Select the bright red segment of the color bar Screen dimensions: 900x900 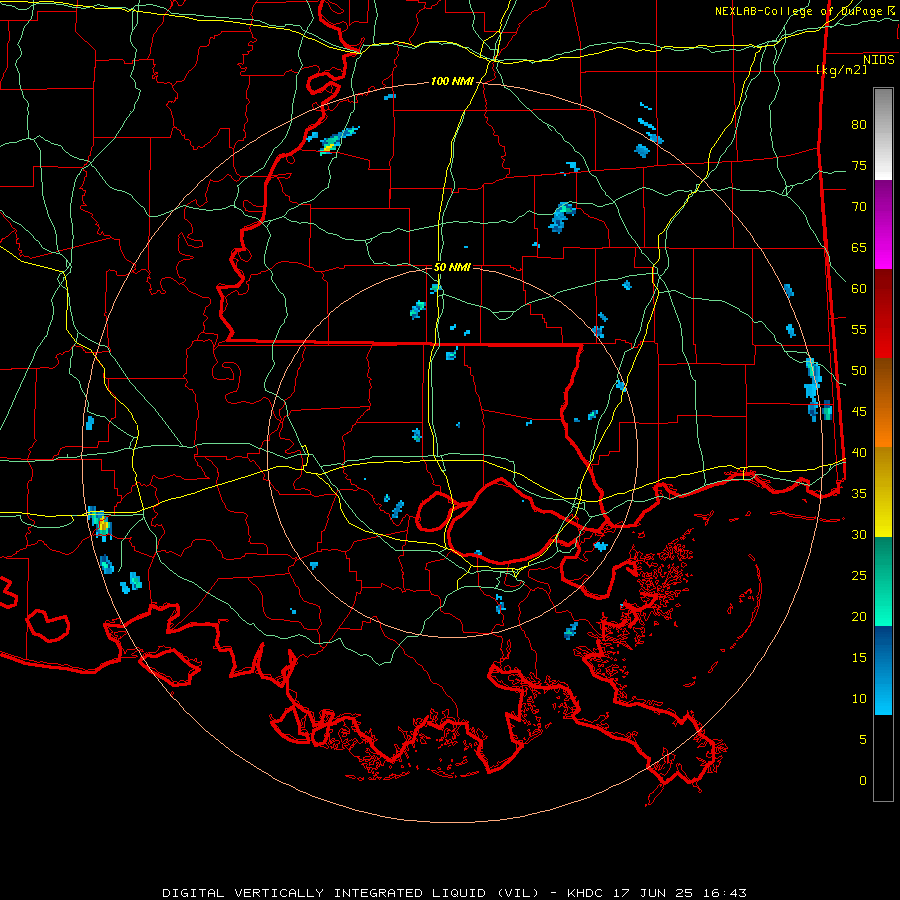click(883, 314)
